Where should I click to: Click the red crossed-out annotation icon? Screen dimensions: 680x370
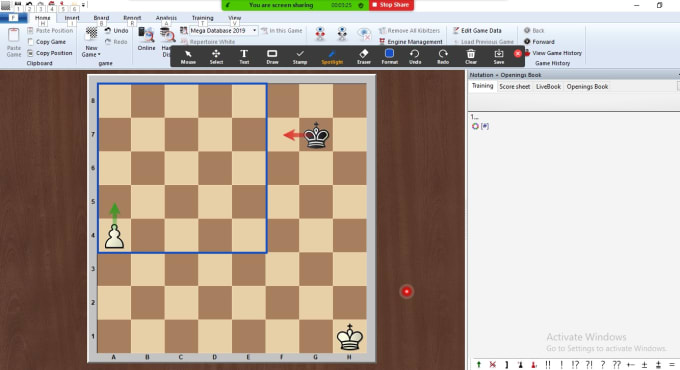coord(493,365)
